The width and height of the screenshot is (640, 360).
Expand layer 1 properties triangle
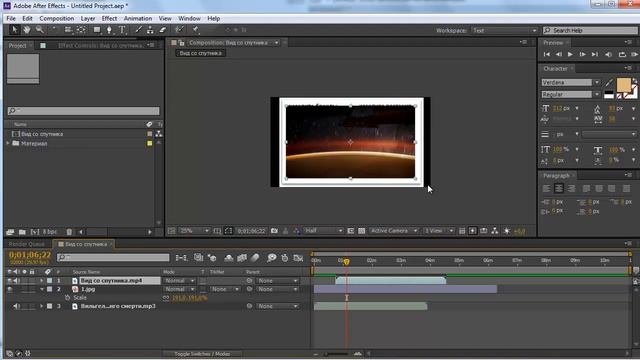tap(41, 281)
